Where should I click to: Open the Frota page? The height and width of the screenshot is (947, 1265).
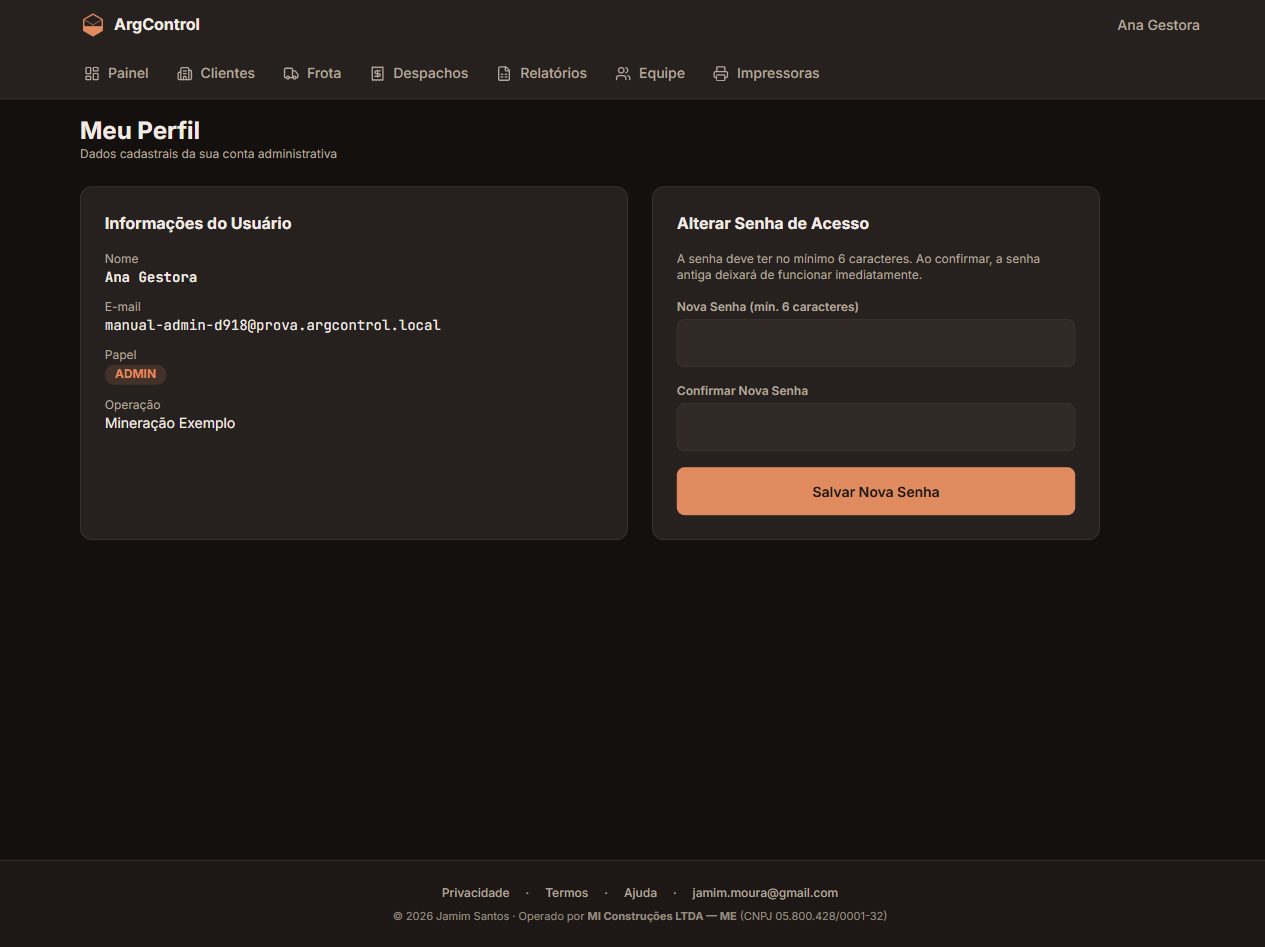click(312, 74)
